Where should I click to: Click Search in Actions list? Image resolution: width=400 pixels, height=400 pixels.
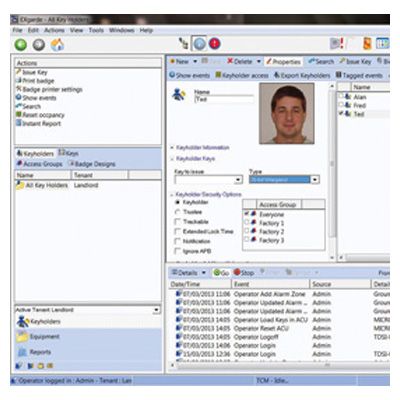[28, 107]
